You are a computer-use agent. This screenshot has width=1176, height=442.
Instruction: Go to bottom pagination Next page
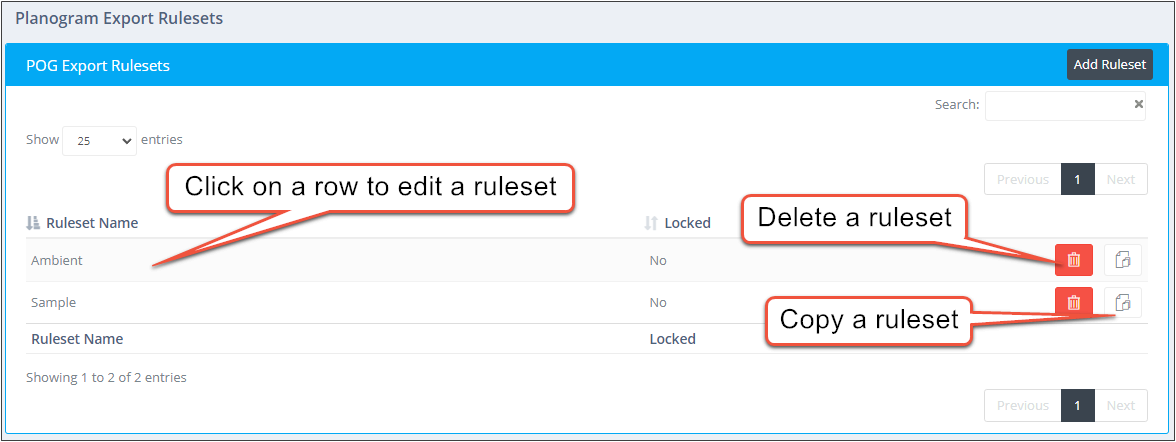coord(1120,405)
